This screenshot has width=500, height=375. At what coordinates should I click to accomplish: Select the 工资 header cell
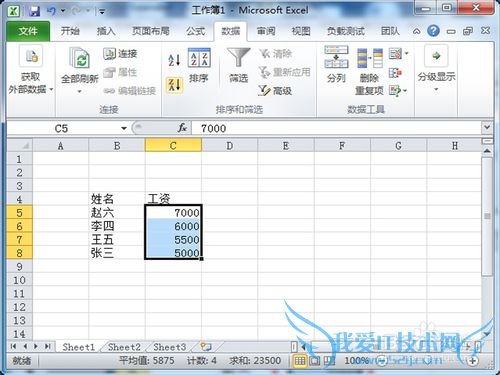pyautogui.click(x=173, y=199)
